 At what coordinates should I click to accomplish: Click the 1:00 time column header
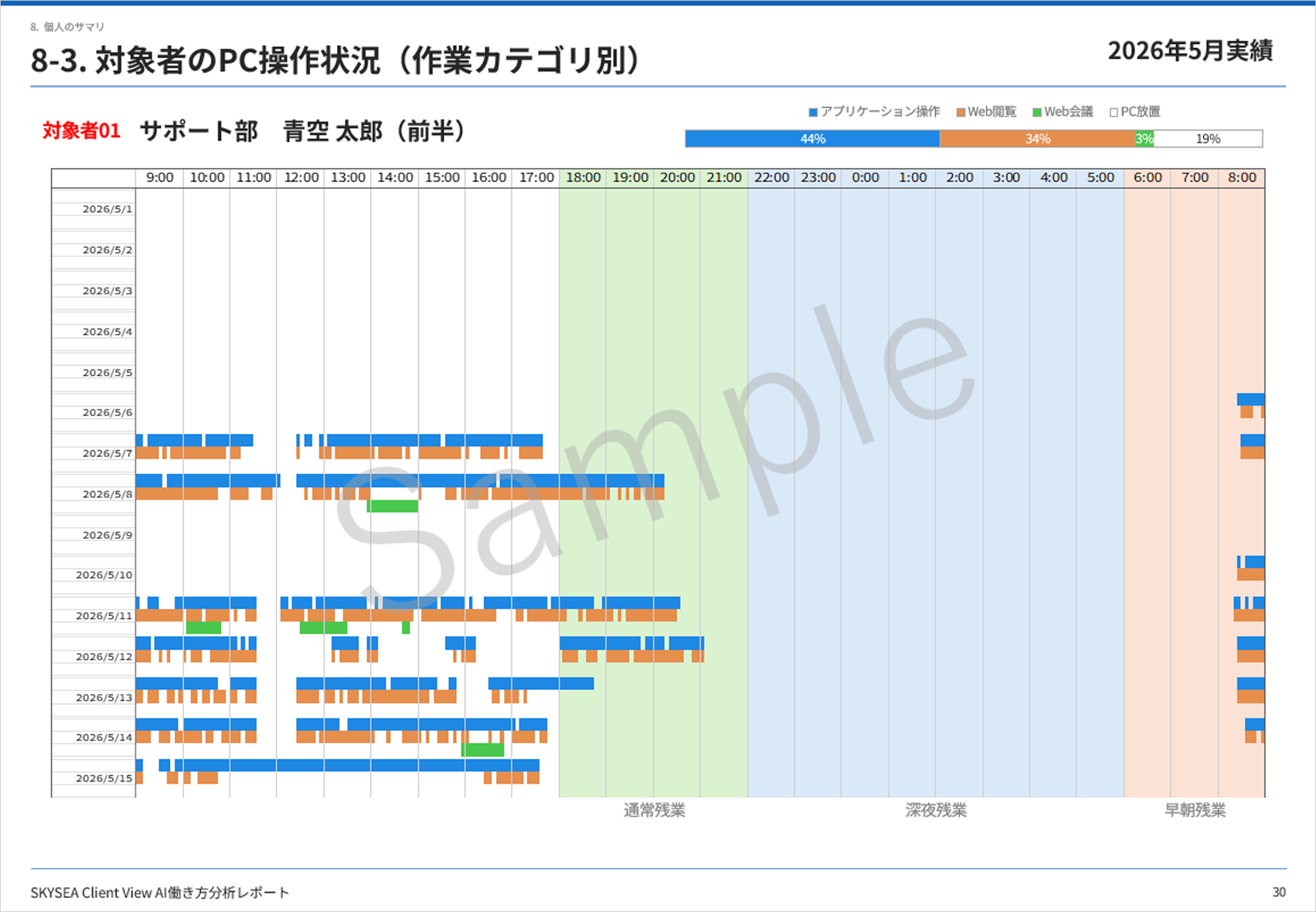913,178
